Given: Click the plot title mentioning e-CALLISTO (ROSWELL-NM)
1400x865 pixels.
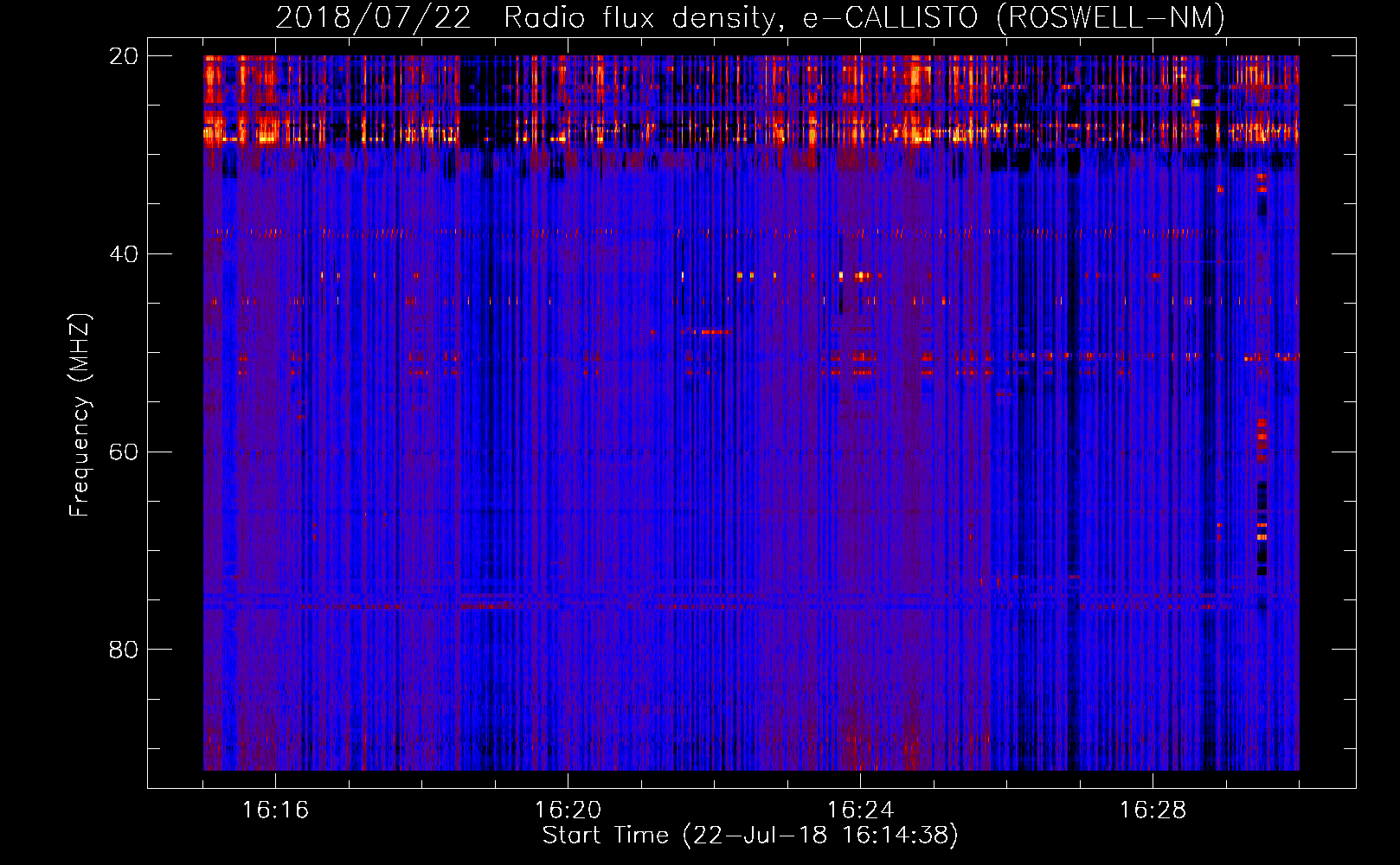Looking at the screenshot, I should (750, 17).
